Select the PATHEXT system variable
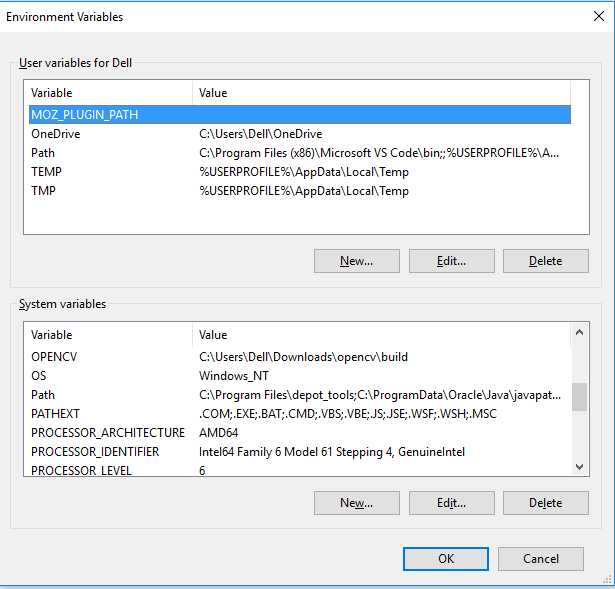Image resolution: width=615 pixels, height=589 pixels. 300,414
